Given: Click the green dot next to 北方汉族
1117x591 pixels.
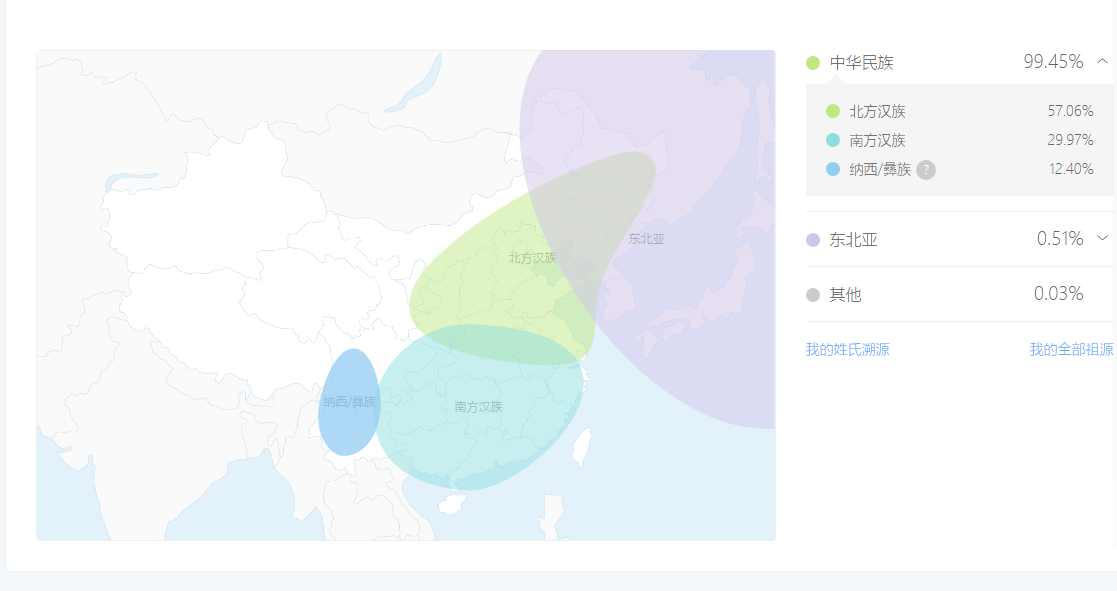Looking at the screenshot, I should [x=833, y=111].
